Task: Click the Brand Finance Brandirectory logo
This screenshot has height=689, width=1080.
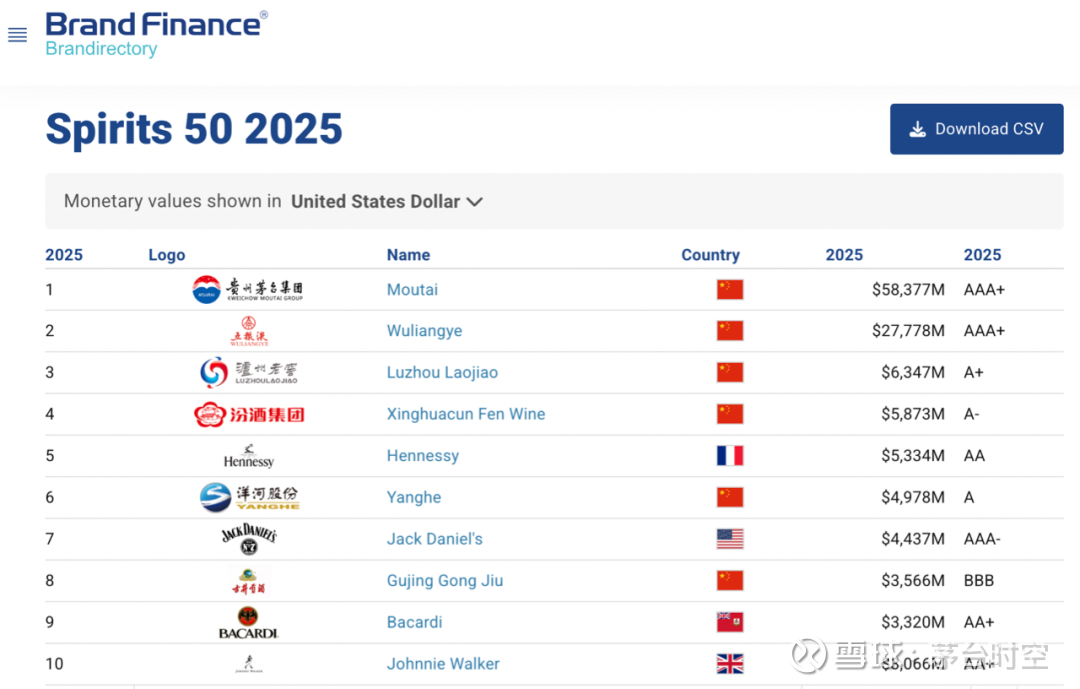Action: [x=156, y=34]
